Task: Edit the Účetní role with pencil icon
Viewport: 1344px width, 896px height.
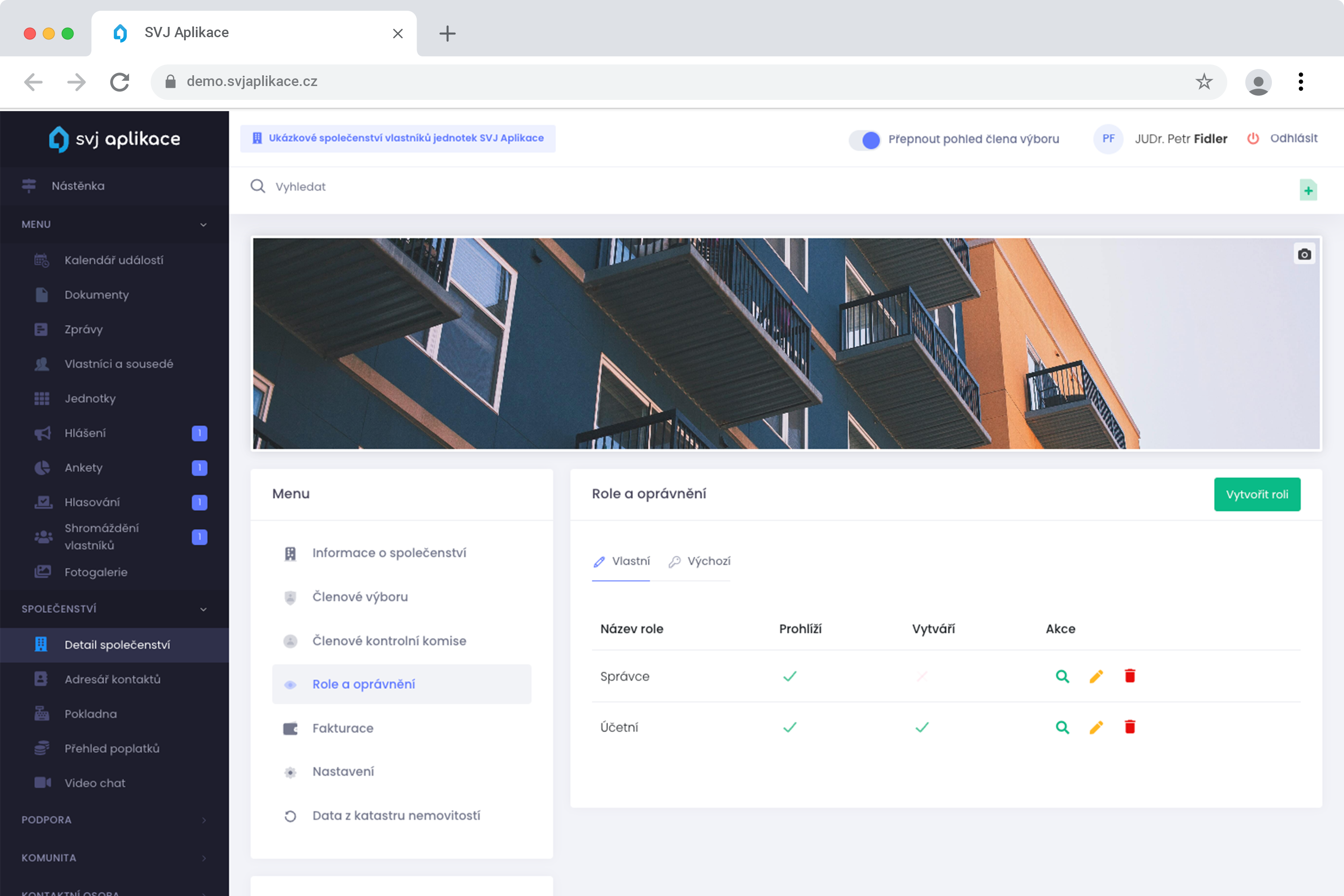Action: point(1096,728)
